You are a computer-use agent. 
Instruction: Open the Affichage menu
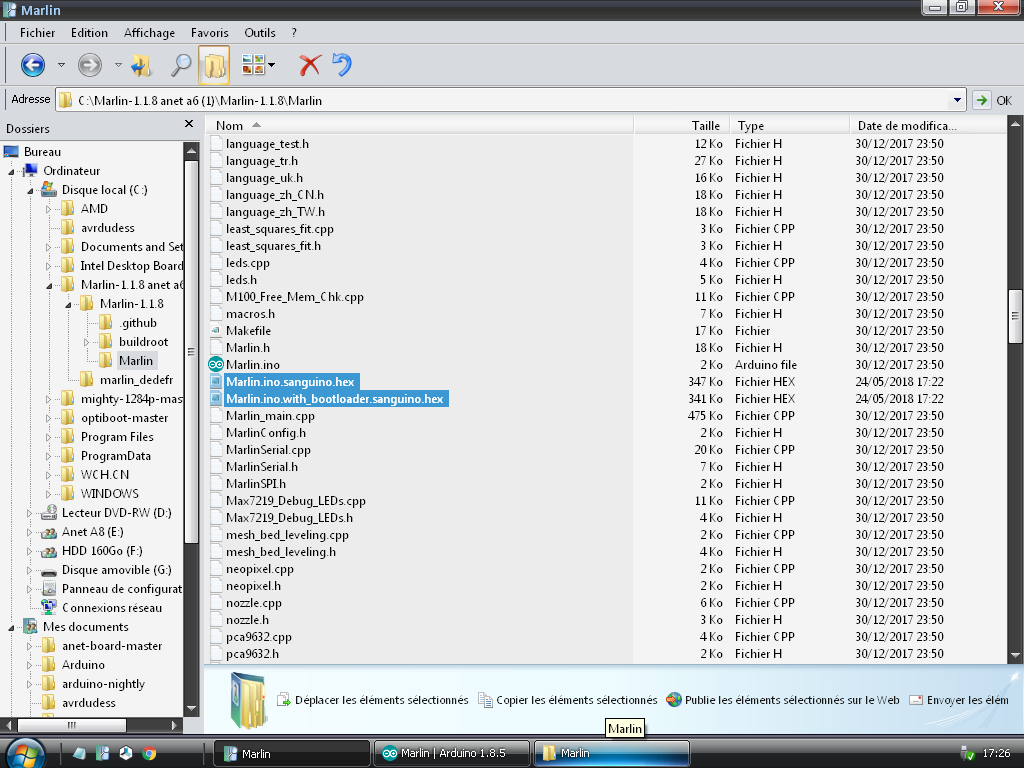[150, 33]
